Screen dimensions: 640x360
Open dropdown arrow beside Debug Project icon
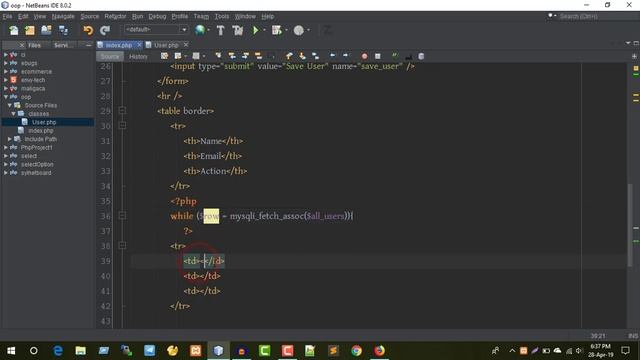pos(286,30)
